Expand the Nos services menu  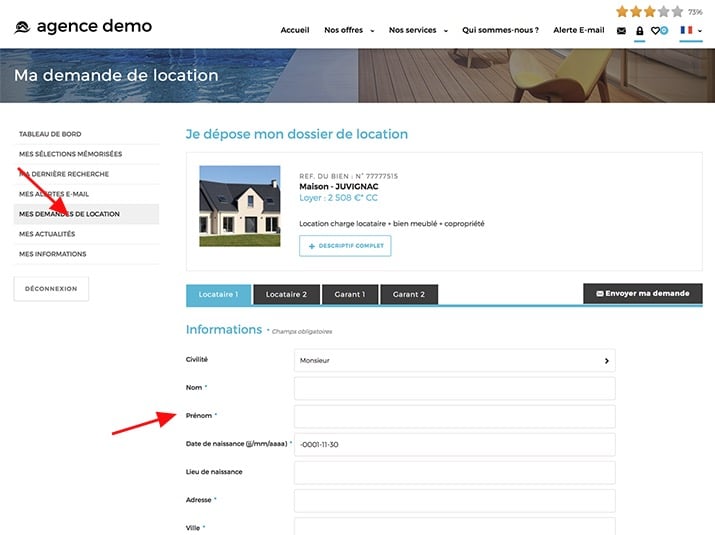[x=418, y=30]
